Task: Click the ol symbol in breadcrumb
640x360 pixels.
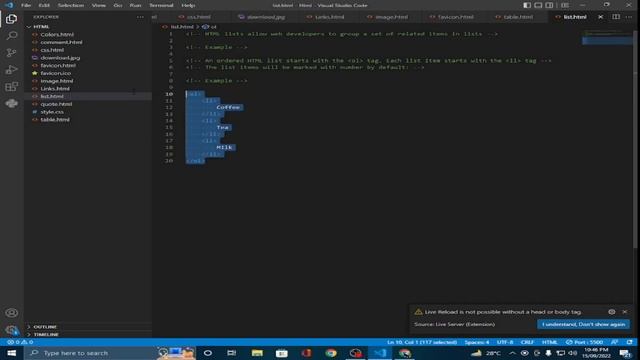Action: tap(209, 27)
